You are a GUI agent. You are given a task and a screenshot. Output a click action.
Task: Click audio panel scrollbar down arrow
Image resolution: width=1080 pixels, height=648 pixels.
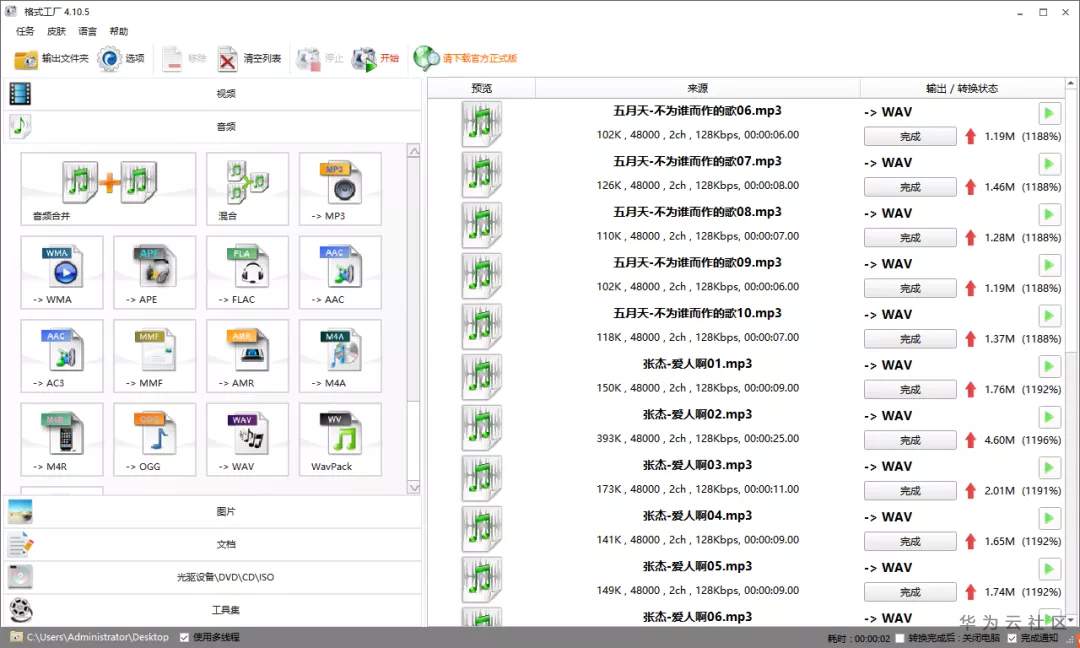tap(414, 488)
